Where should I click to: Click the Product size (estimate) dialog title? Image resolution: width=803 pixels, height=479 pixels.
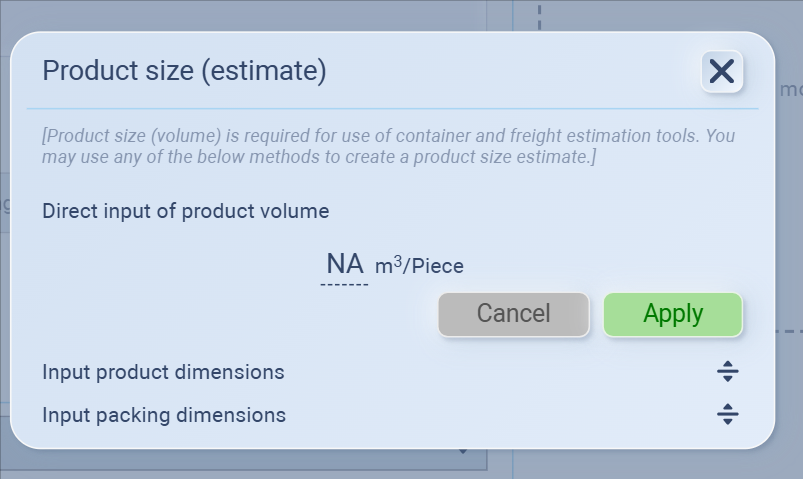coord(184,71)
